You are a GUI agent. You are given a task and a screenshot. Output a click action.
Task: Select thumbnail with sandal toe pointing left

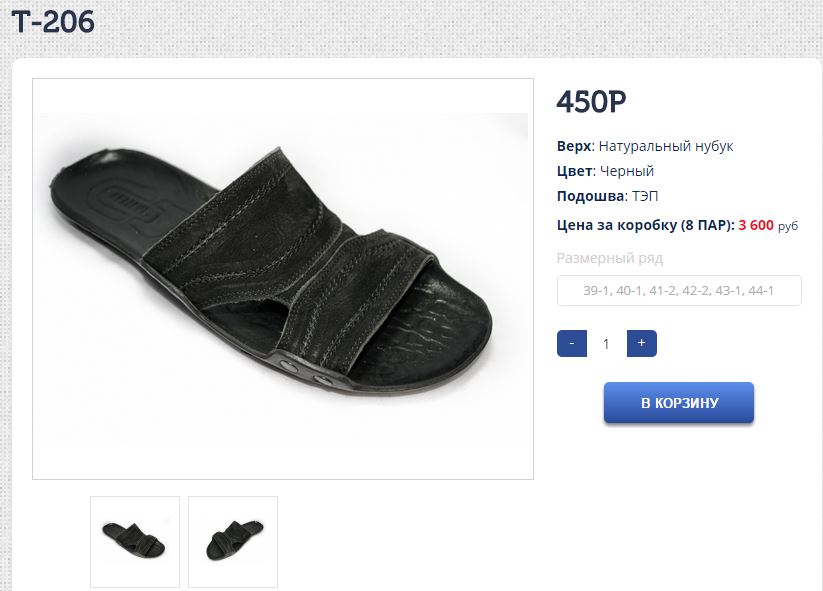(233, 541)
